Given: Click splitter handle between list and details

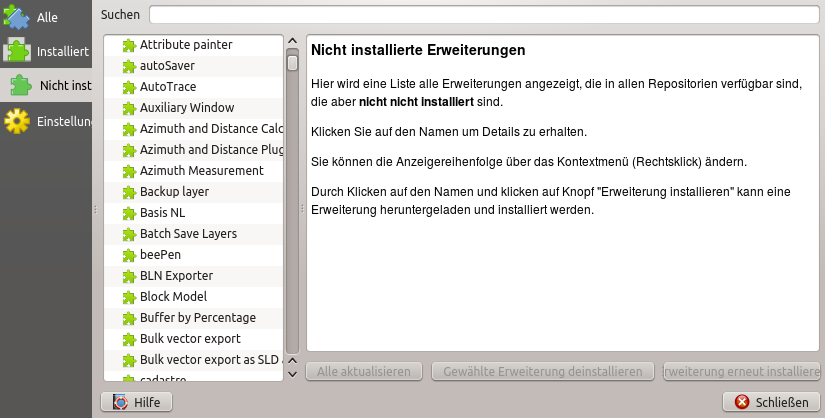Looking at the screenshot, I should [x=302, y=209].
